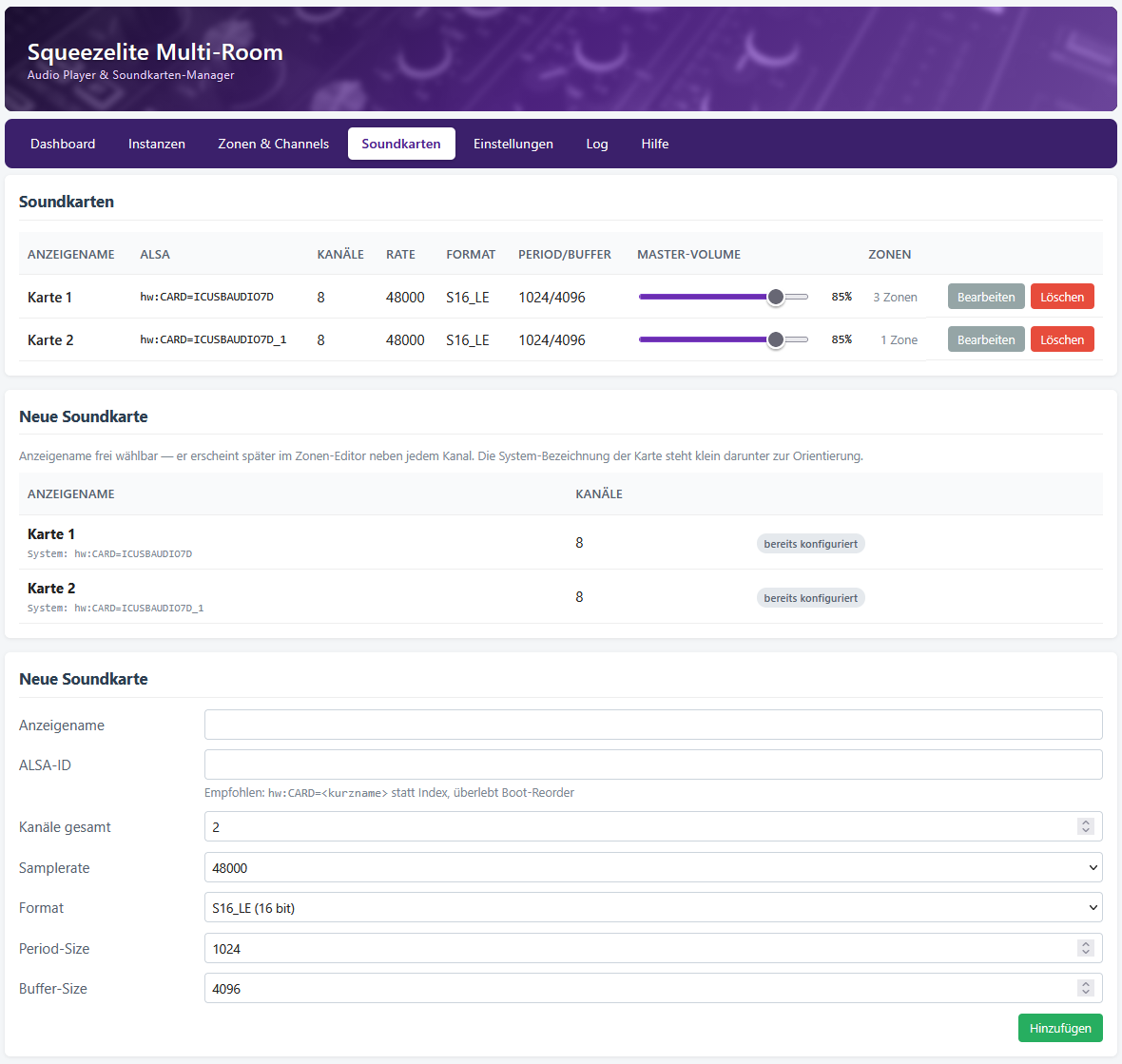This screenshot has height=1064, width=1122.
Task: Click the Anzeigename input field
Action: click(x=652, y=725)
